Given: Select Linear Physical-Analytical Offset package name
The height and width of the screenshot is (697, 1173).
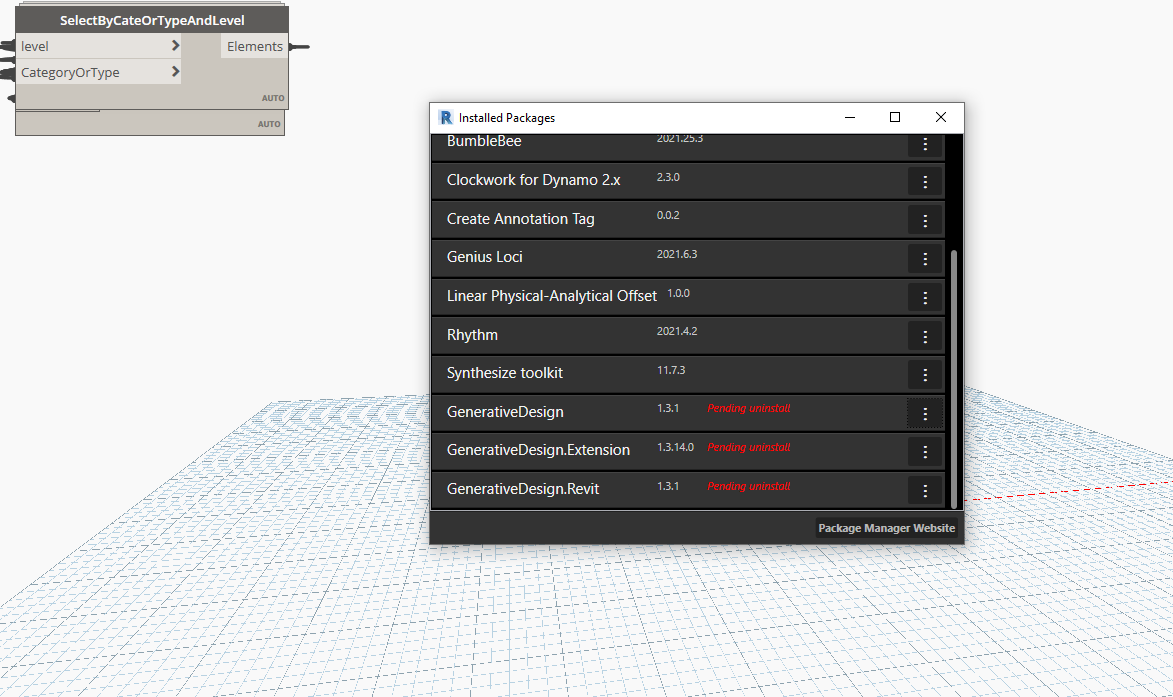Looking at the screenshot, I should click(x=551, y=296).
